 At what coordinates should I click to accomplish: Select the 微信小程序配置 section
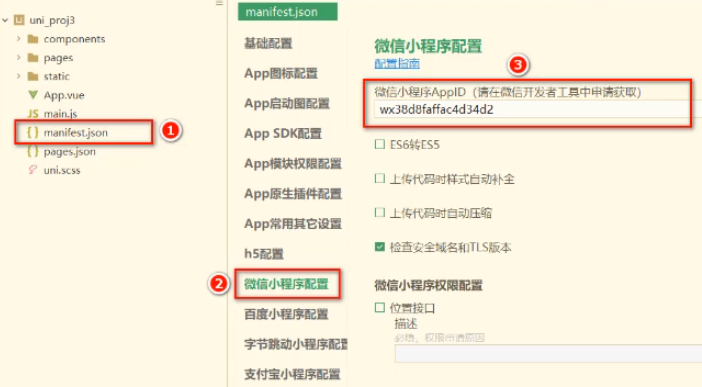pos(287,284)
